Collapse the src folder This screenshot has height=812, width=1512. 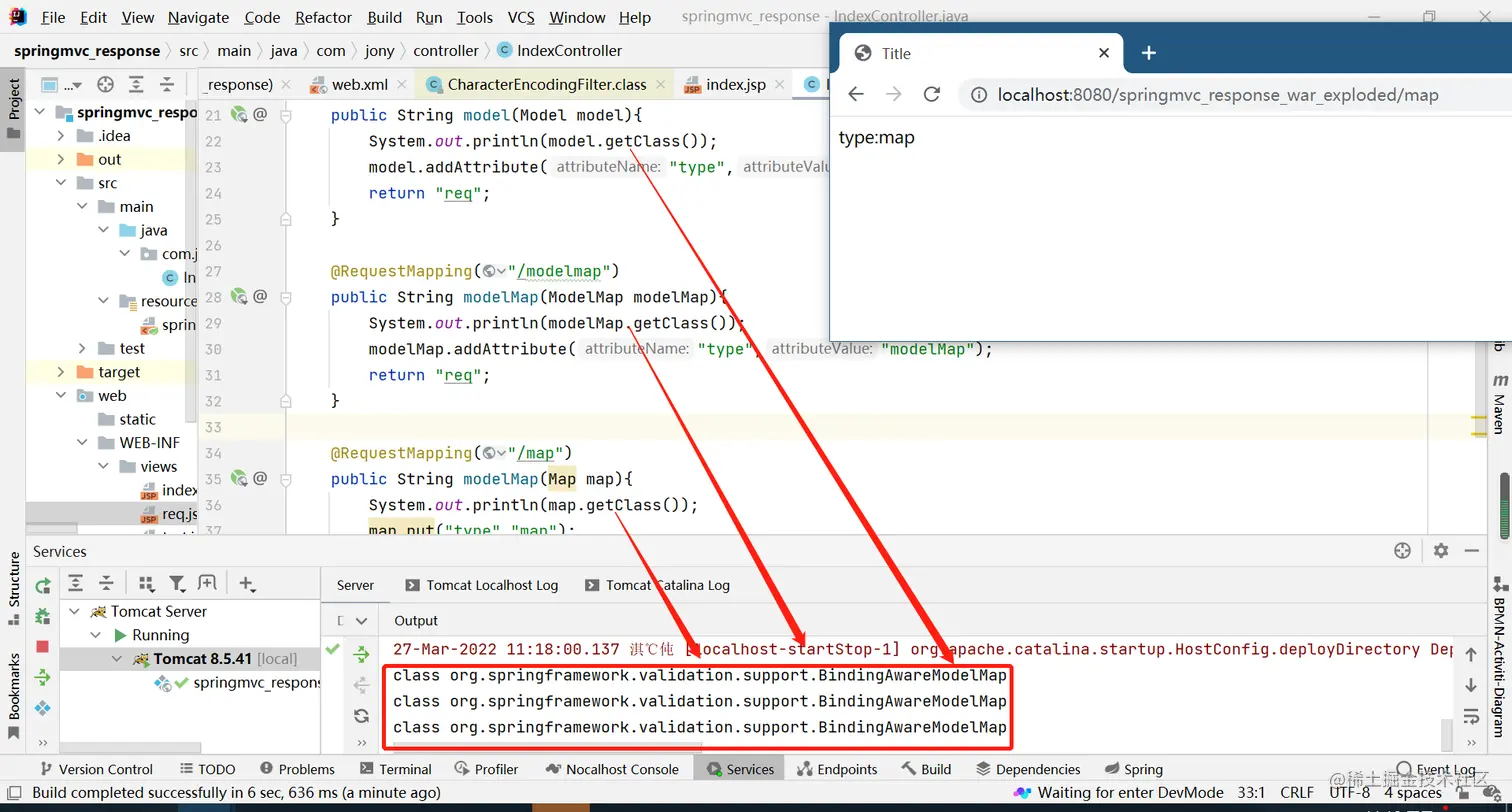click(x=61, y=183)
